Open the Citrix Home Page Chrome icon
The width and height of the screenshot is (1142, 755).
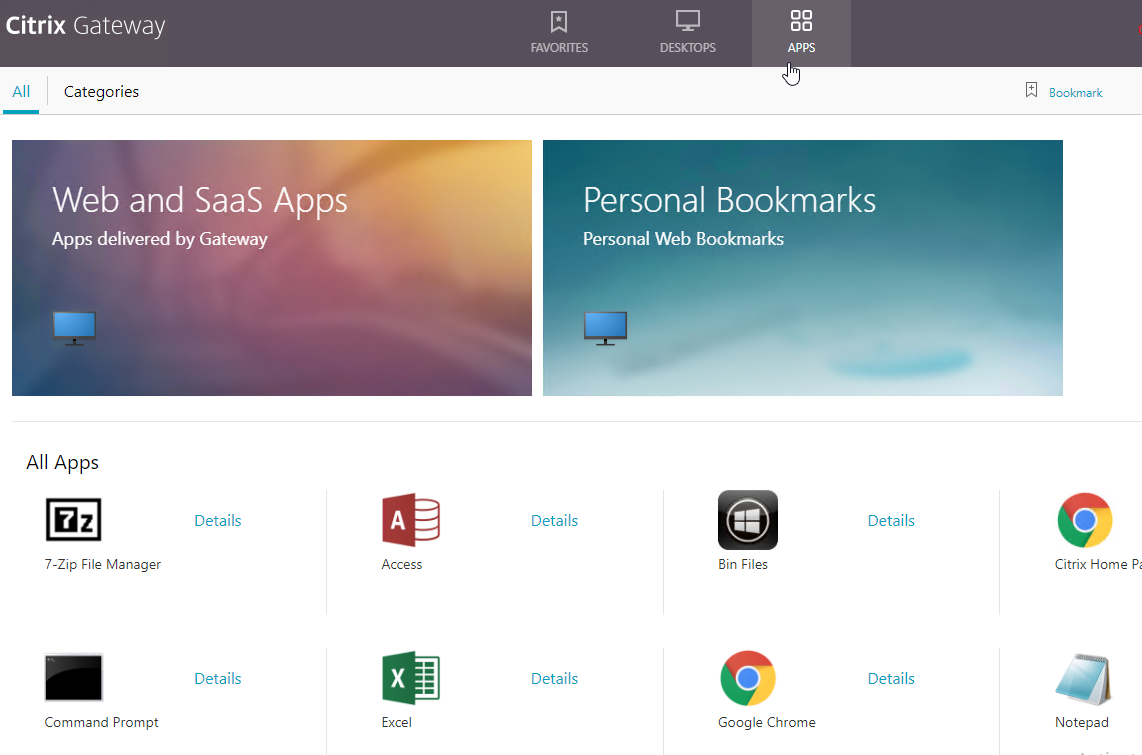1084,520
